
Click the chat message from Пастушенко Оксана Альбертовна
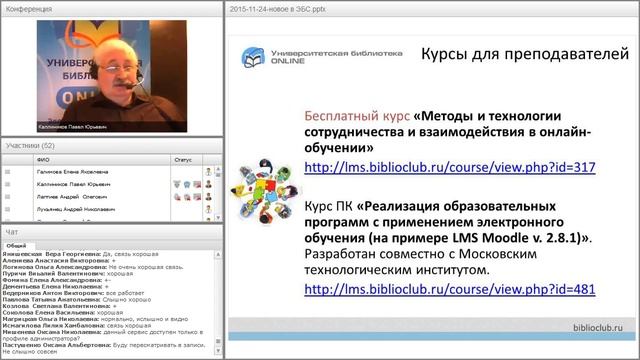point(104,348)
